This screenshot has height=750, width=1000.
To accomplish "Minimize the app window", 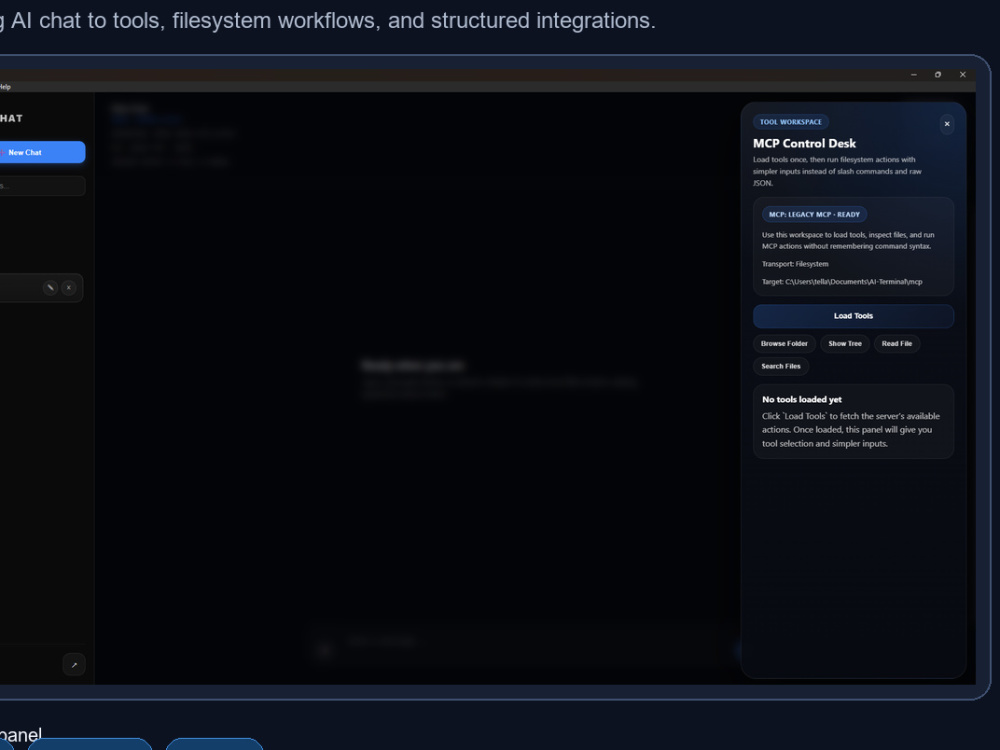I will pos(913,75).
